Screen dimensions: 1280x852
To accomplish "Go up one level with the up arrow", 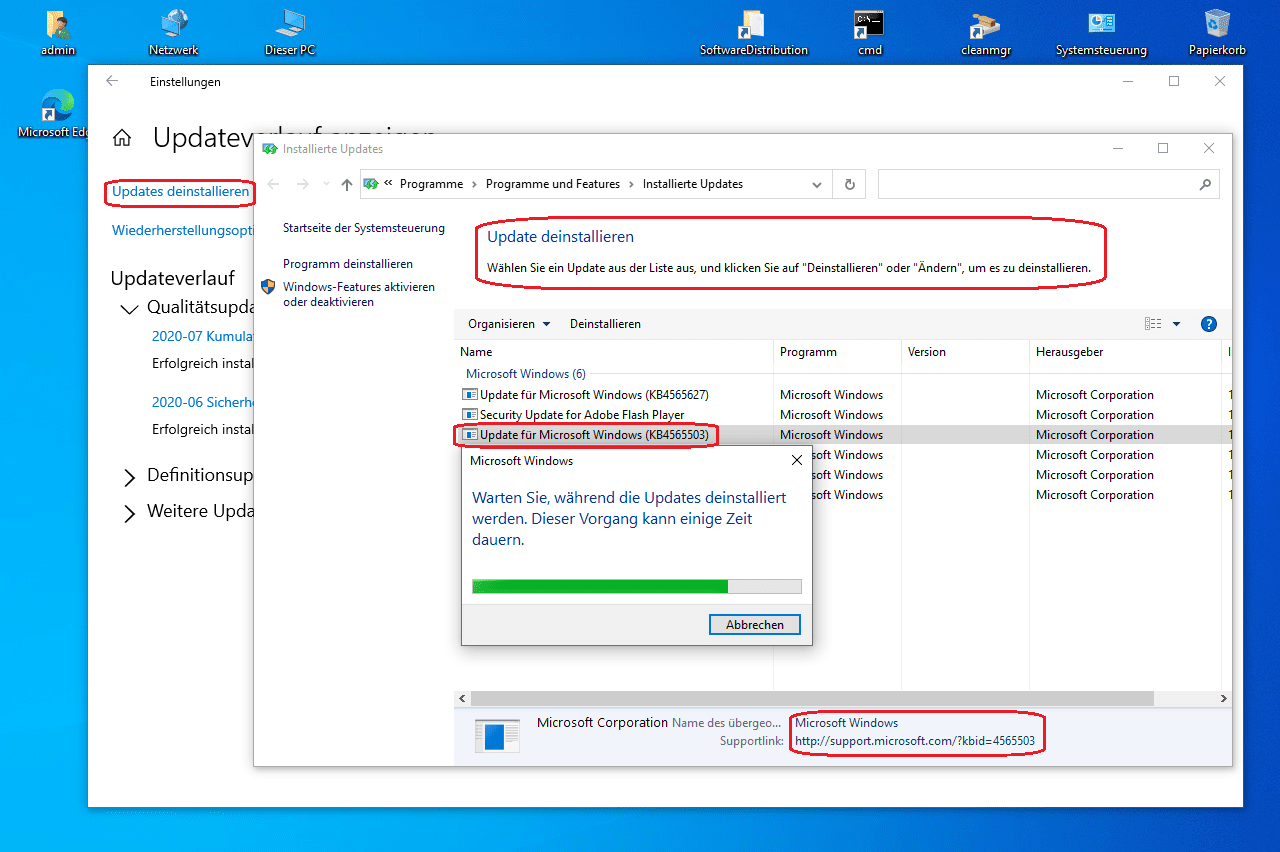I will click(347, 184).
